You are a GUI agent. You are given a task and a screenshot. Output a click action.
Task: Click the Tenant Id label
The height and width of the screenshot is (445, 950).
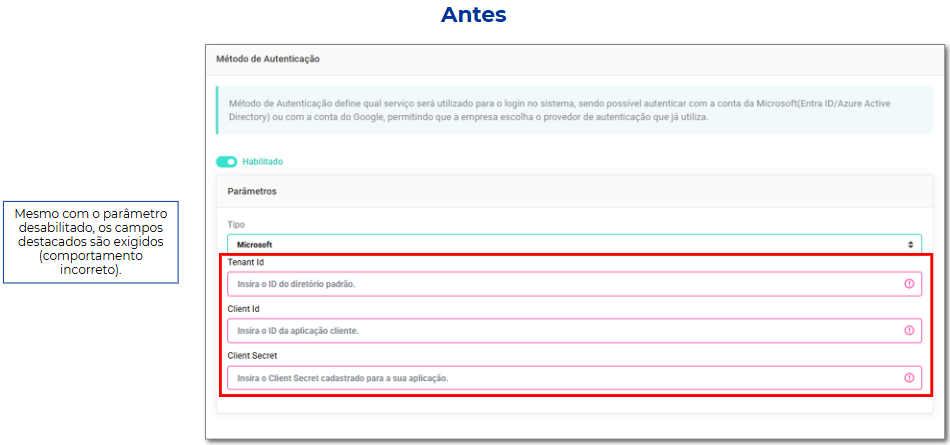[x=246, y=263]
